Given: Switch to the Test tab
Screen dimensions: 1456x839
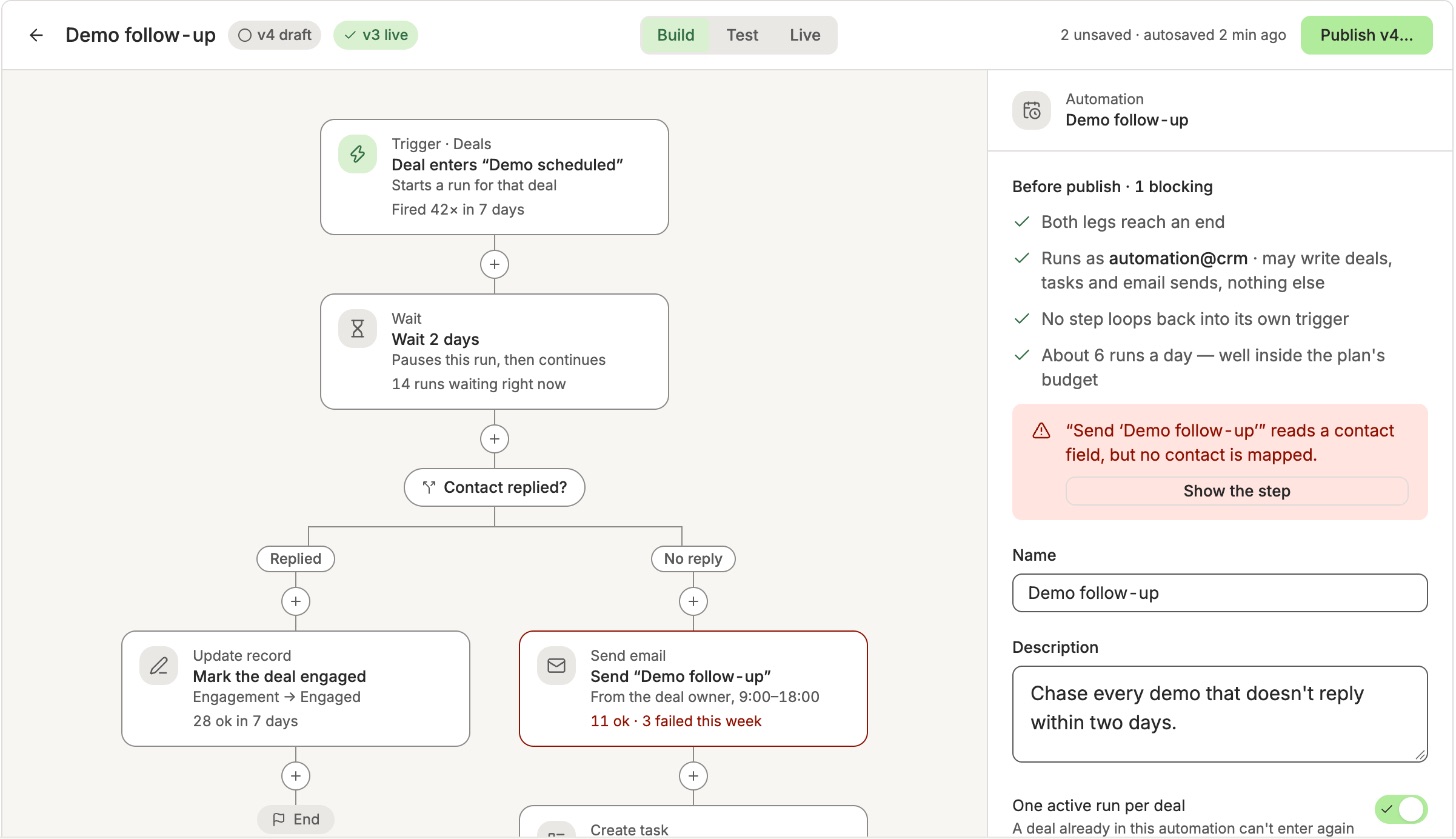Looking at the screenshot, I should [x=742, y=35].
